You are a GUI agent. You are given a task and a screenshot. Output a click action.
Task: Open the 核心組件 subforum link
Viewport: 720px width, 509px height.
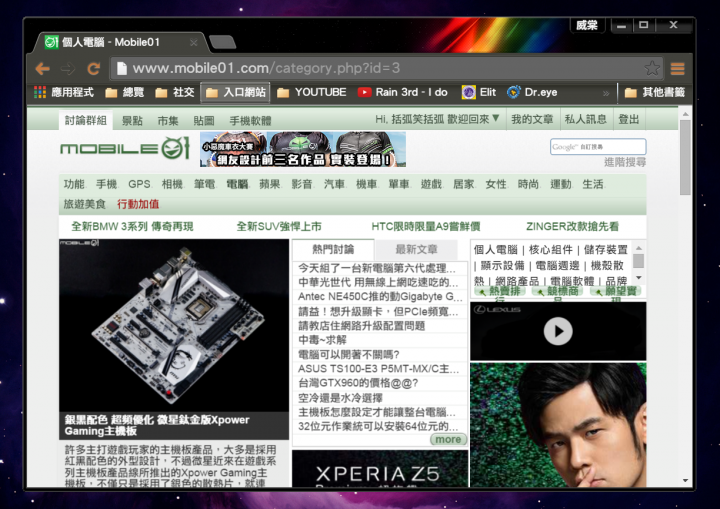pyautogui.click(x=551, y=249)
